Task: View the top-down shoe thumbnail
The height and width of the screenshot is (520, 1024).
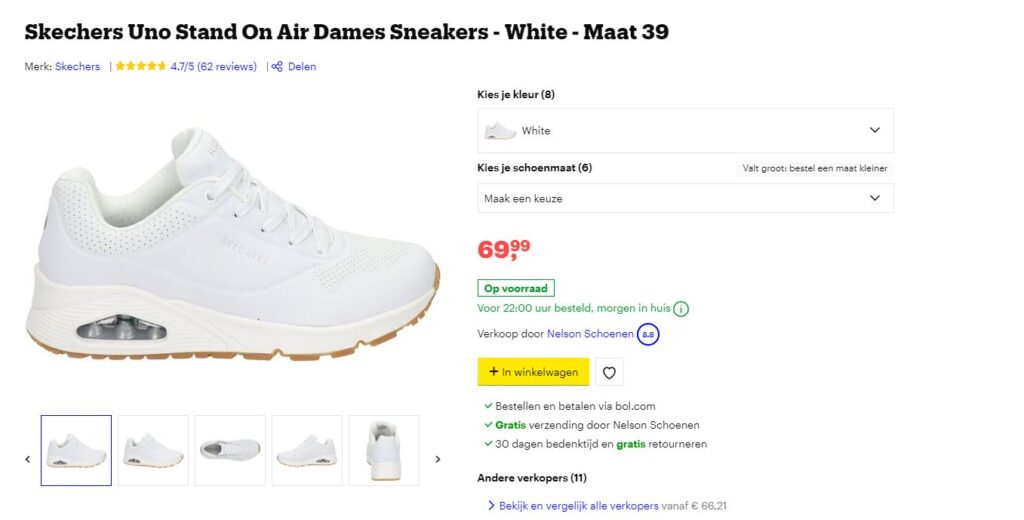Action: tap(230, 450)
